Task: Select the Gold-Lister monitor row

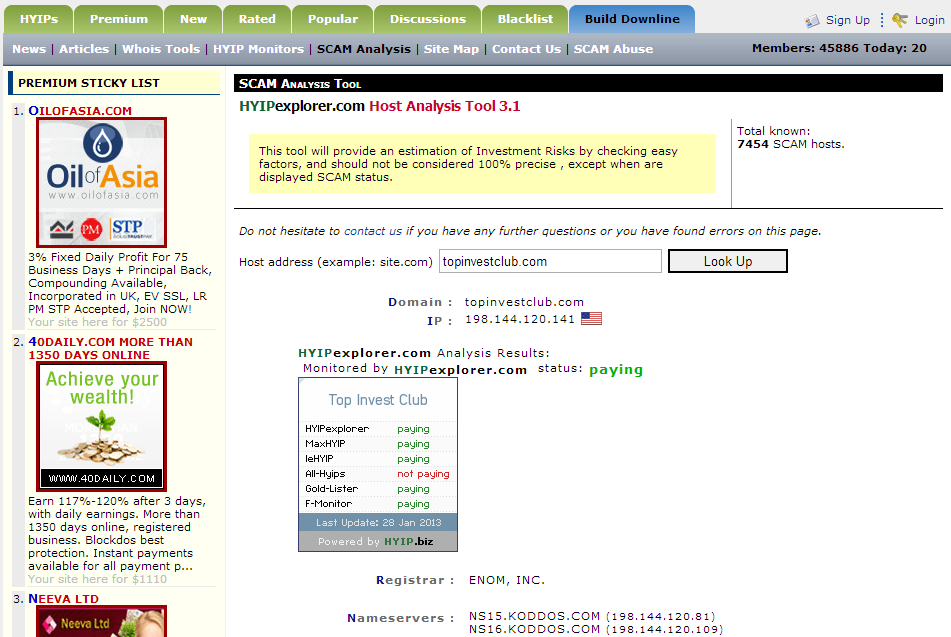Action: [x=377, y=489]
